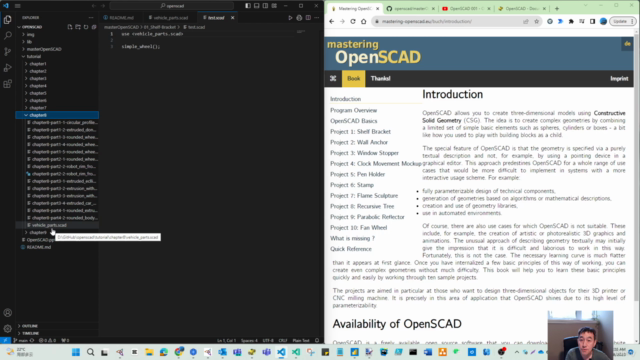640x360 pixels.
Task: Click the VS Code command center search box
Action: coord(172,6)
